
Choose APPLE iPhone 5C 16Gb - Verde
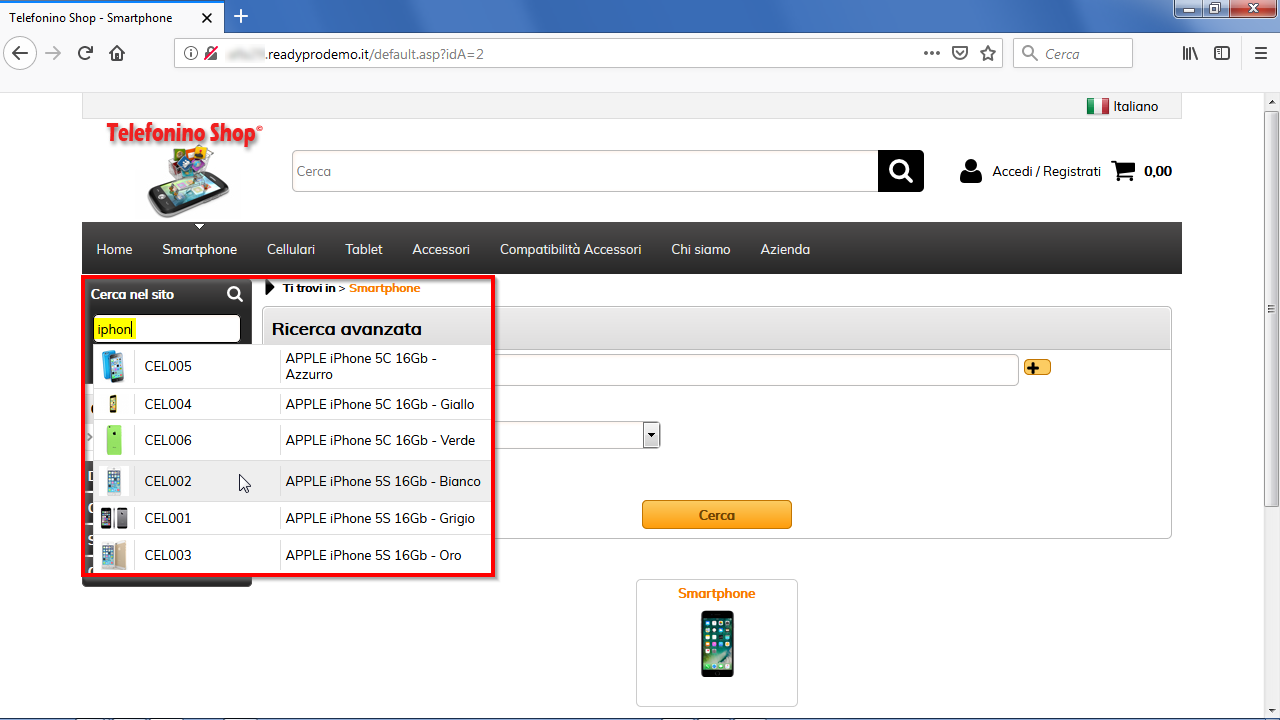coord(381,440)
